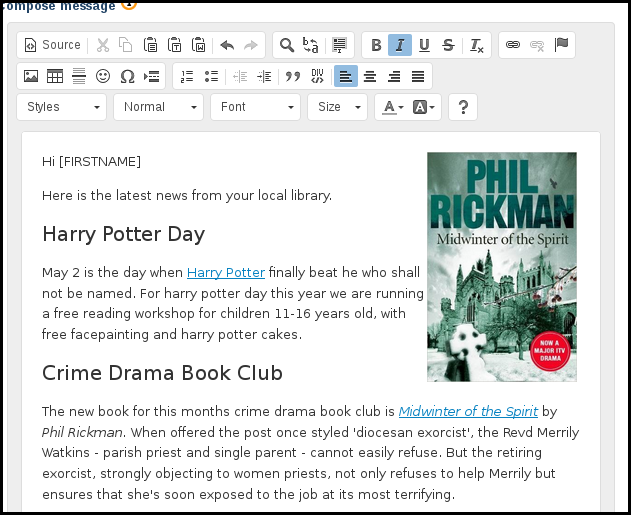The image size is (631, 515).
Task: Insert an image from toolbar
Action: [x=31, y=76]
